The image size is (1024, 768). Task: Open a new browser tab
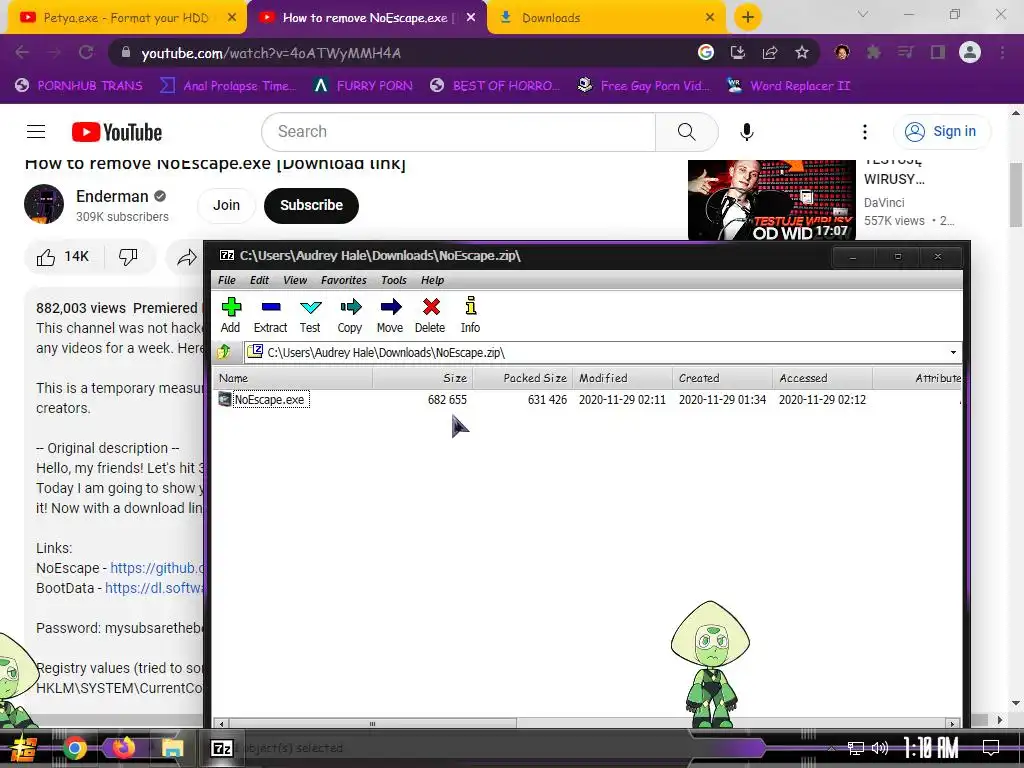pyautogui.click(x=748, y=17)
